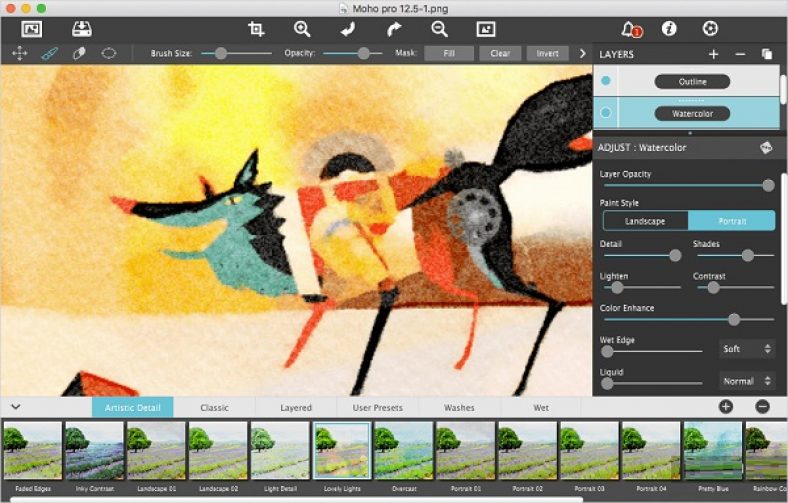The image size is (788, 503).
Task: Zoom out with the magnifier minus
Action: pos(440,29)
